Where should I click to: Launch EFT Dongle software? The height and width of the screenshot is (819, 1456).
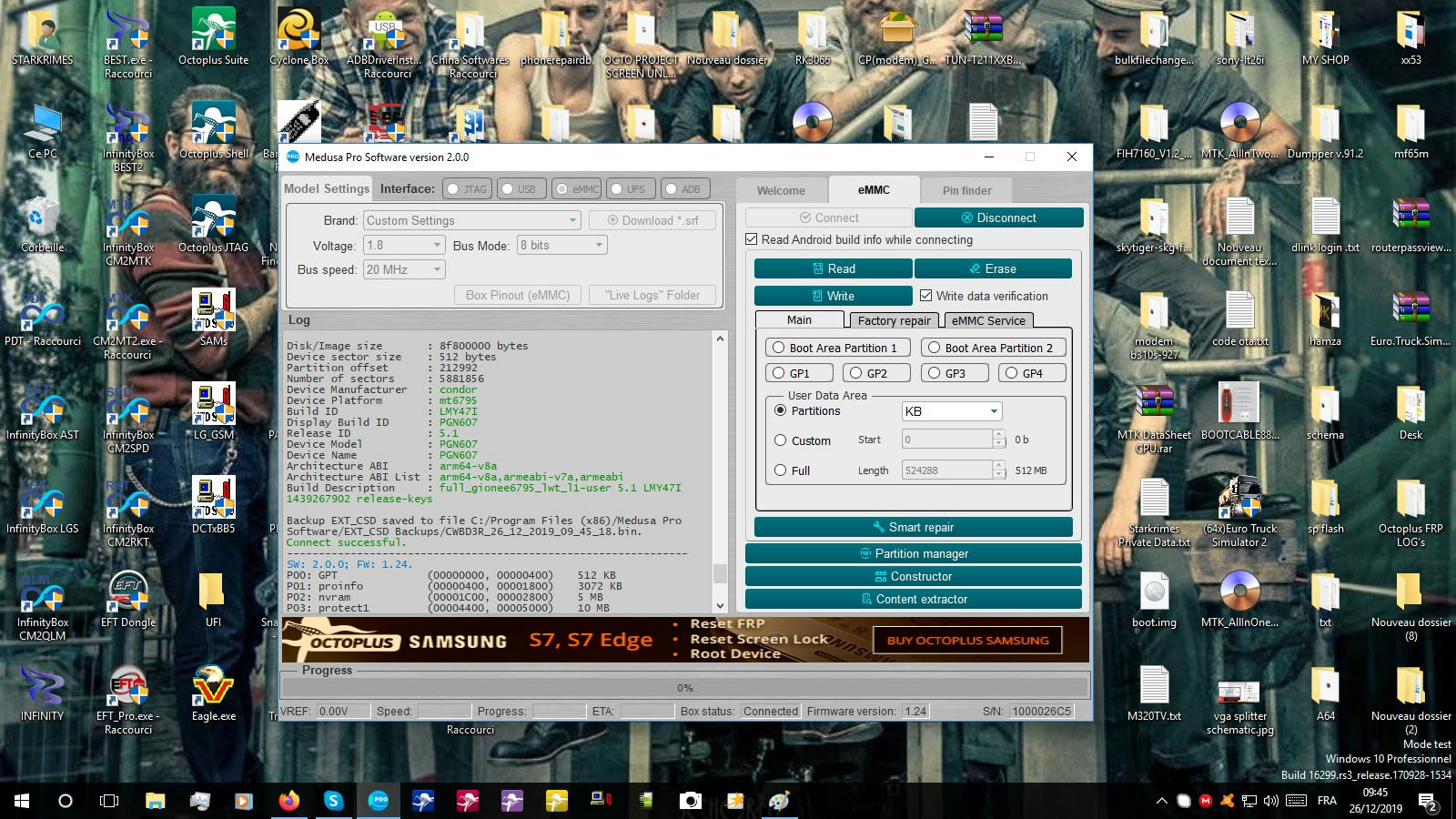pyautogui.click(x=126, y=591)
